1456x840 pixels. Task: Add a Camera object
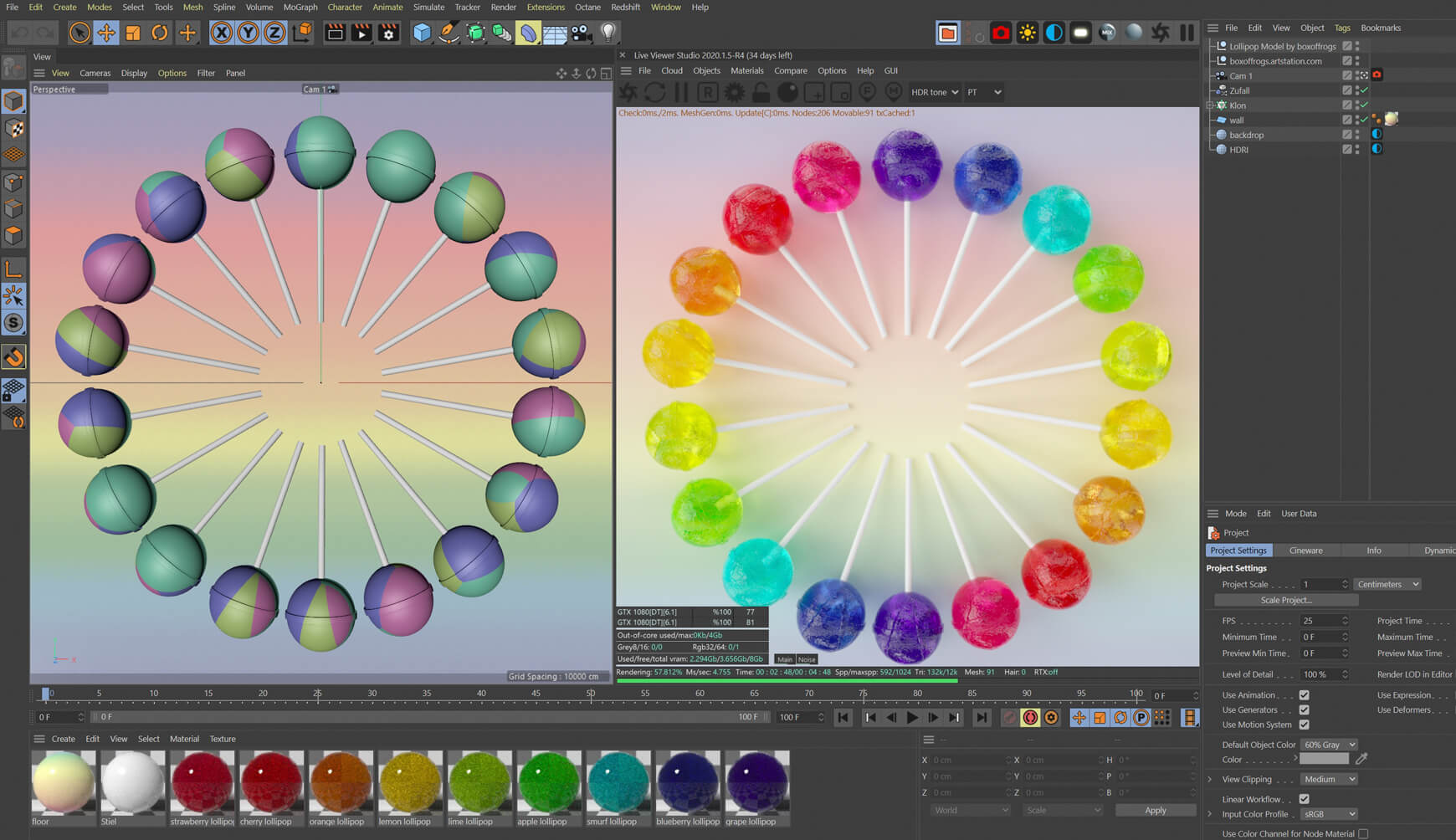[x=581, y=33]
